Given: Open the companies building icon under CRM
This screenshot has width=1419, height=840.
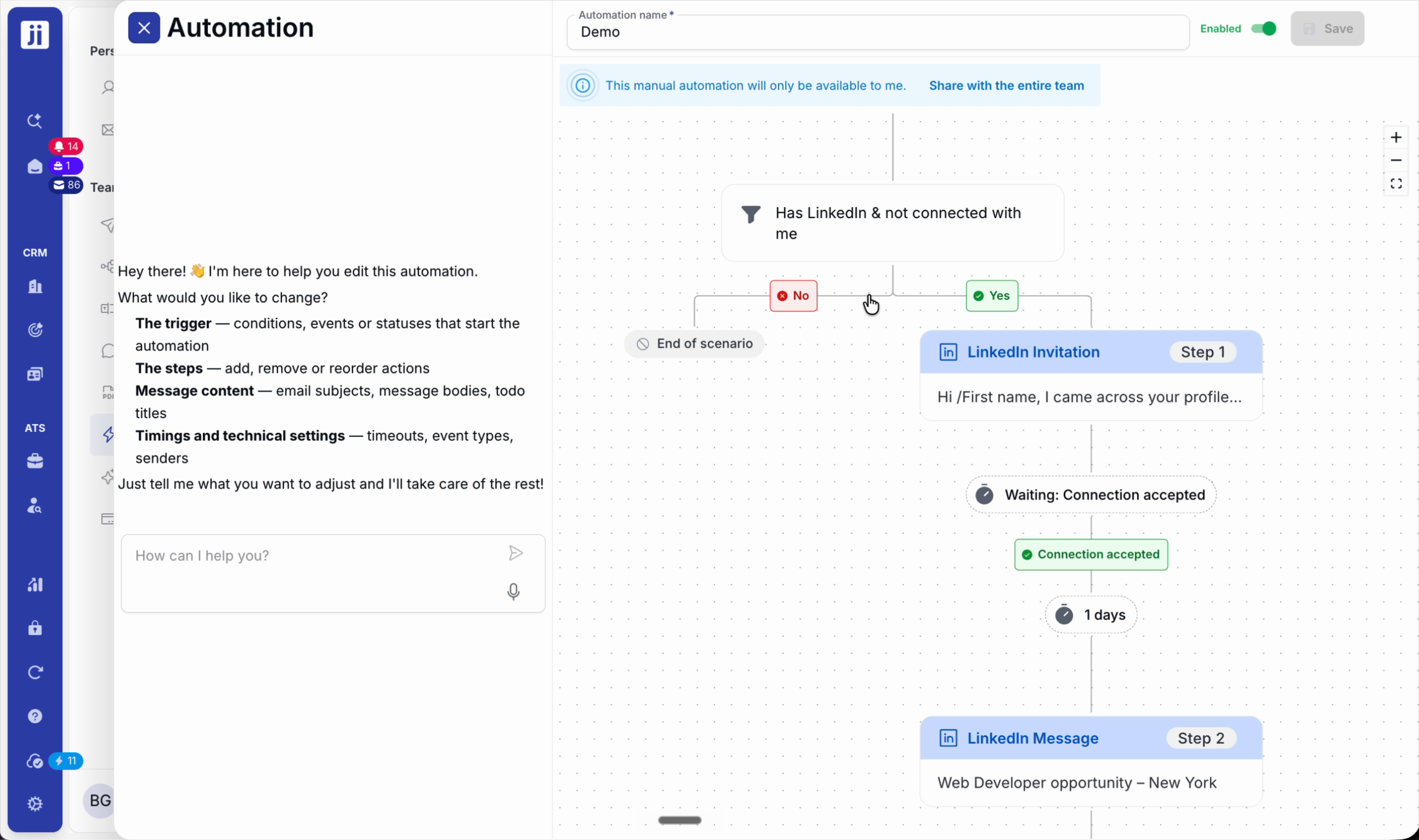Looking at the screenshot, I should (35, 286).
